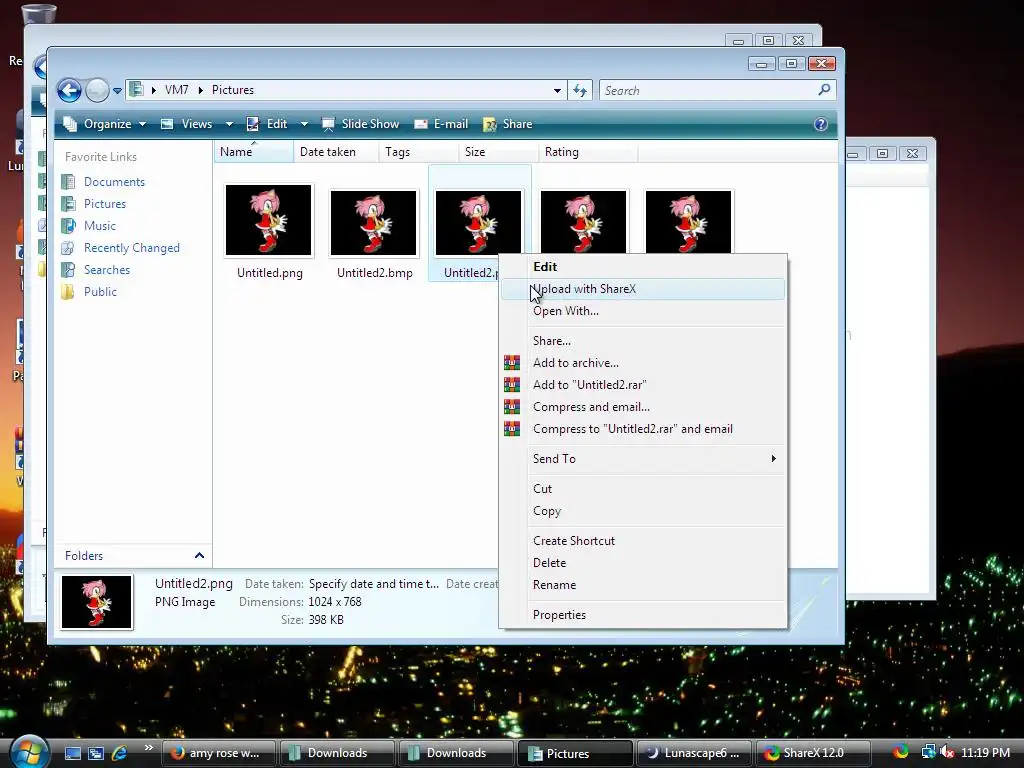Image resolution: width=1024 pixels, height=768 pixels.
Task: Launch Internet Explorer from quick launch
Action: tap(119, 753)
